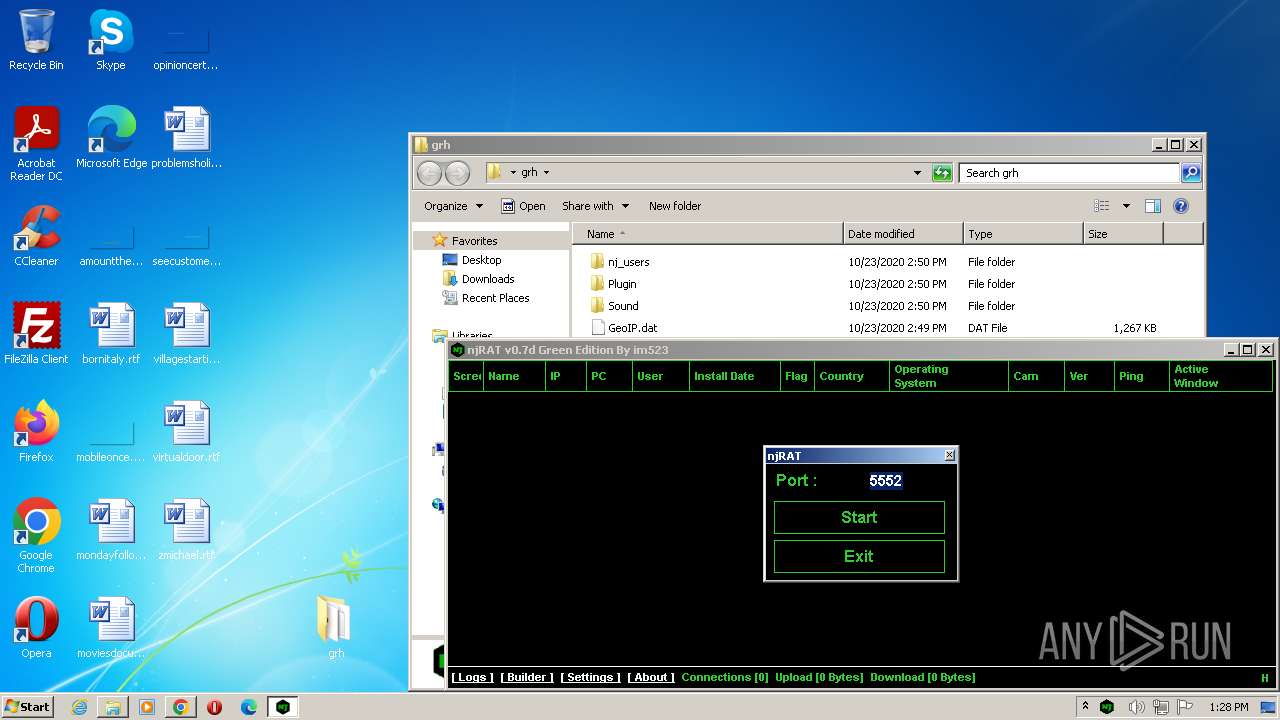
Task: Select the grh folder on desktop
Action: pyautogui.click(x=335, y=628)
